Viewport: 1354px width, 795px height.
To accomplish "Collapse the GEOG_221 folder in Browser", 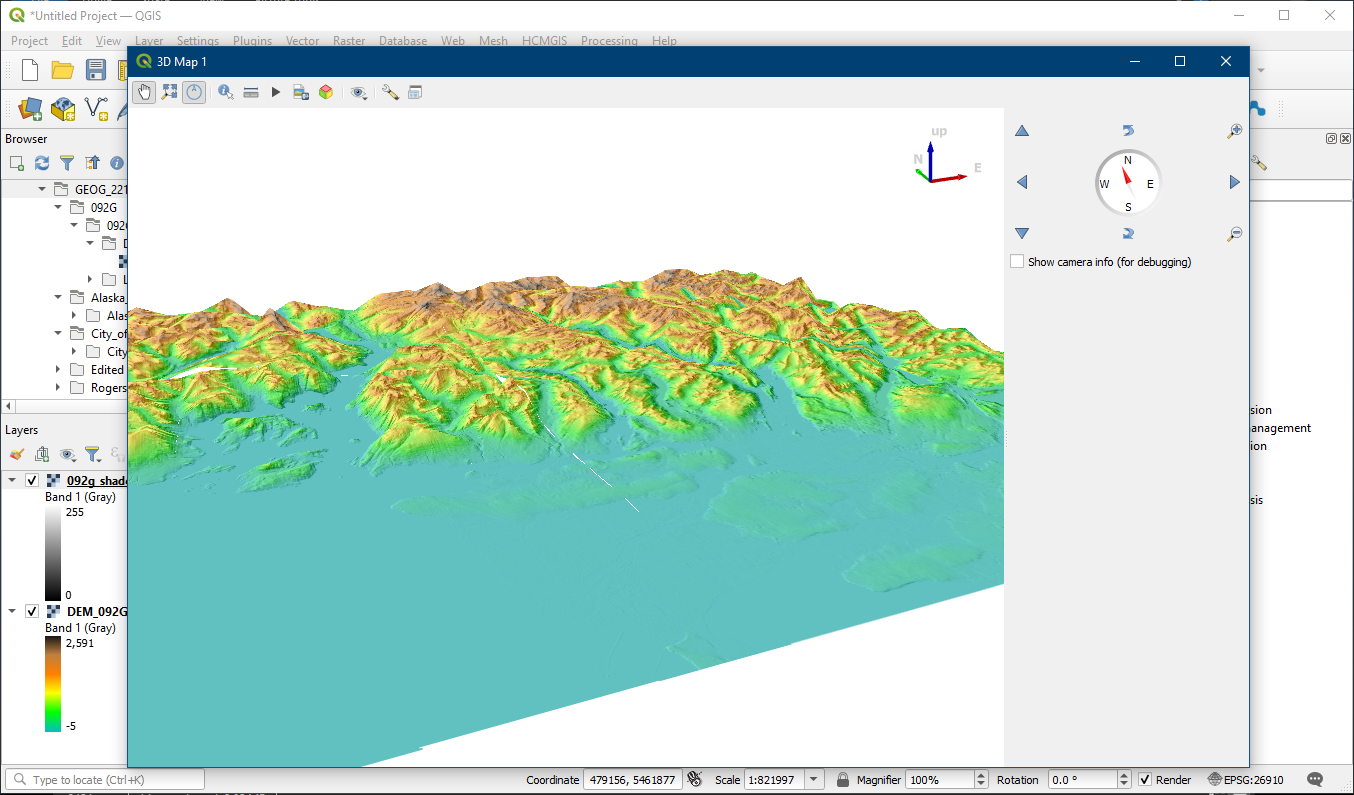I will pos(42,189).
